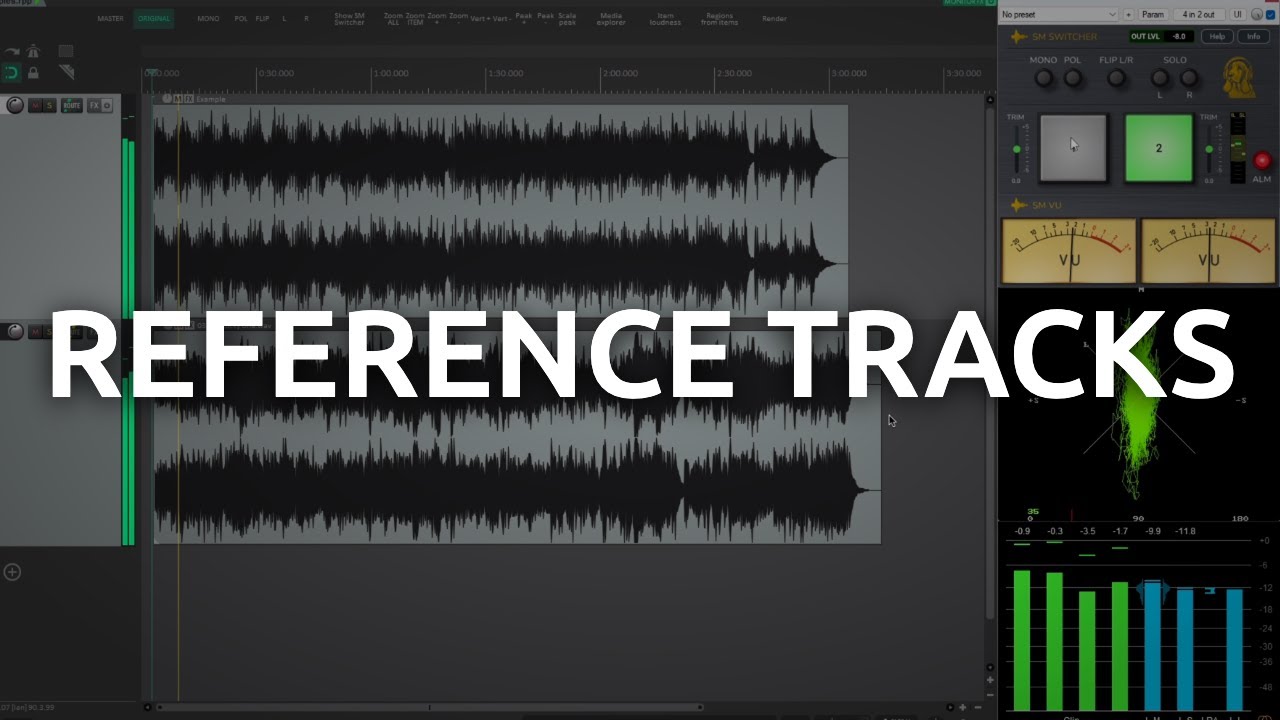
Task: Click the -0.9 peak value readout
Action: [1022, 531]
